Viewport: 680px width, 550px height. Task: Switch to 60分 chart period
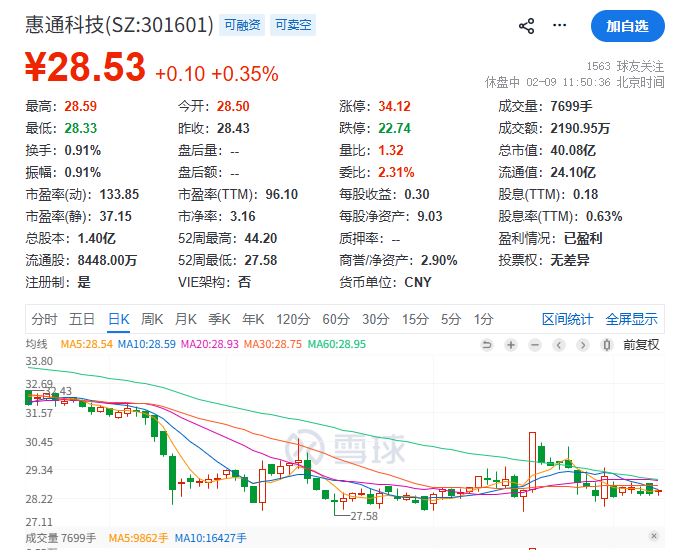(335, 319)
